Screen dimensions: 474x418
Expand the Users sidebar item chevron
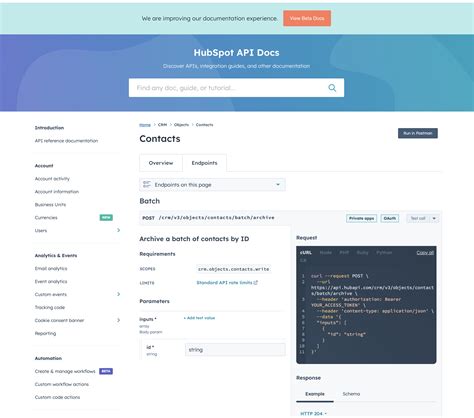(x=118, y=230)
